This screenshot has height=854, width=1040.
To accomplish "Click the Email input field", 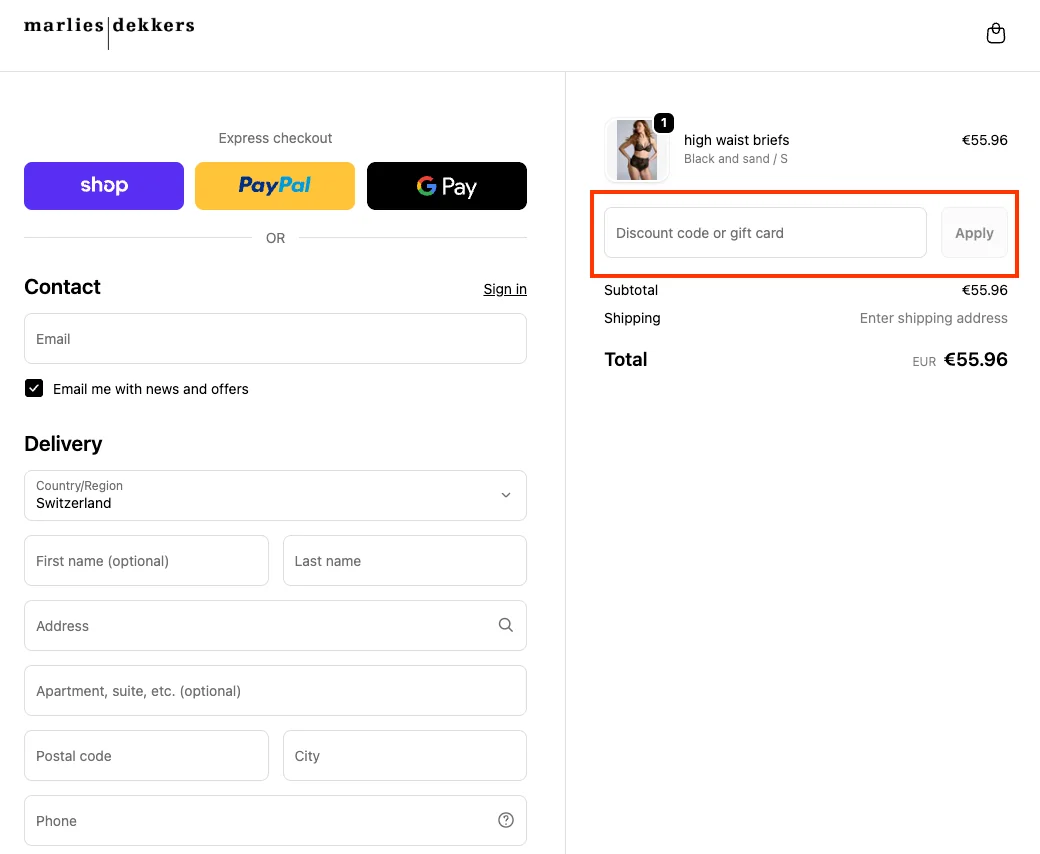I will click(x=275, y=339).
